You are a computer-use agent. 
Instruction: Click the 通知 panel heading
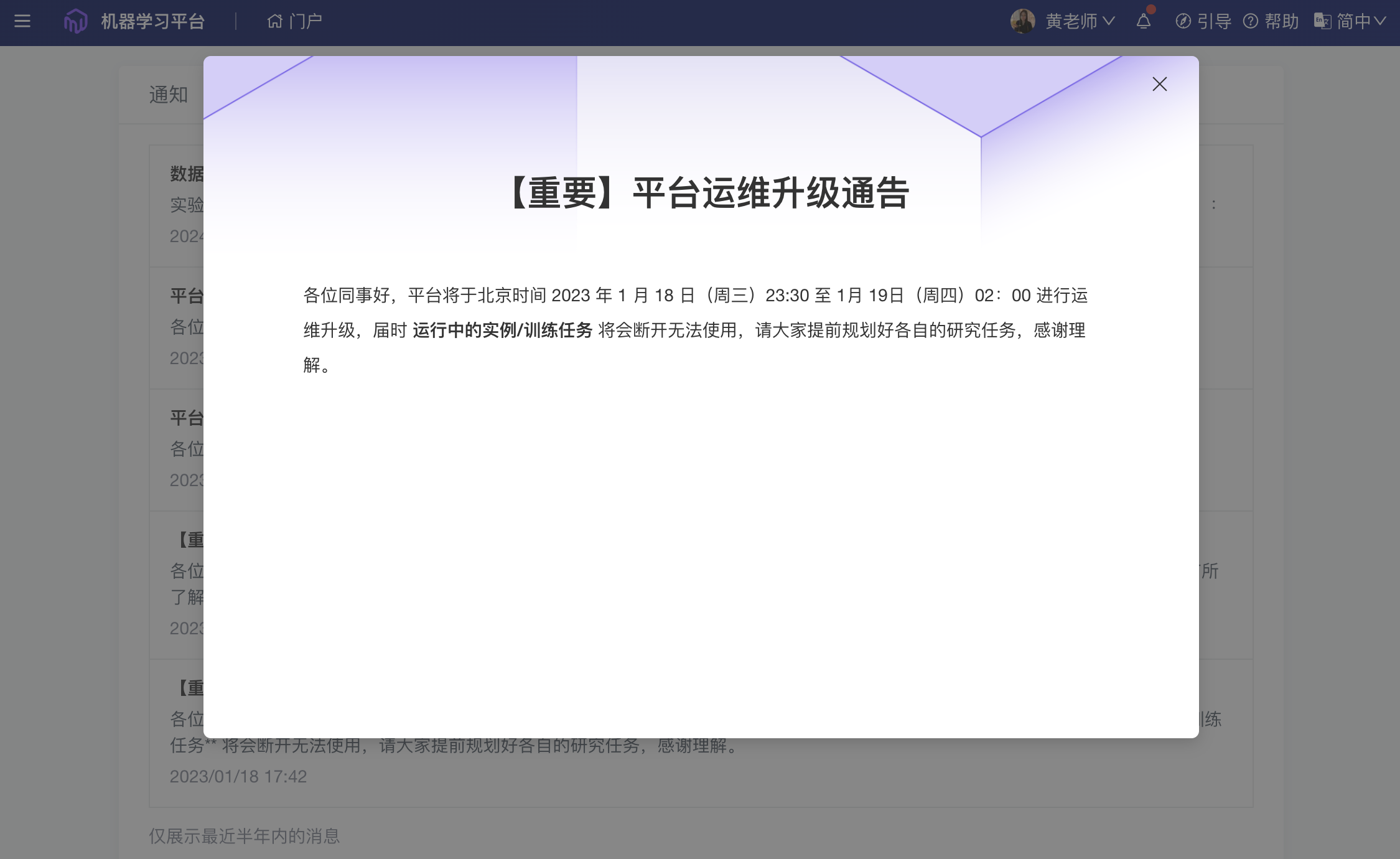click(x=168, y=95)
